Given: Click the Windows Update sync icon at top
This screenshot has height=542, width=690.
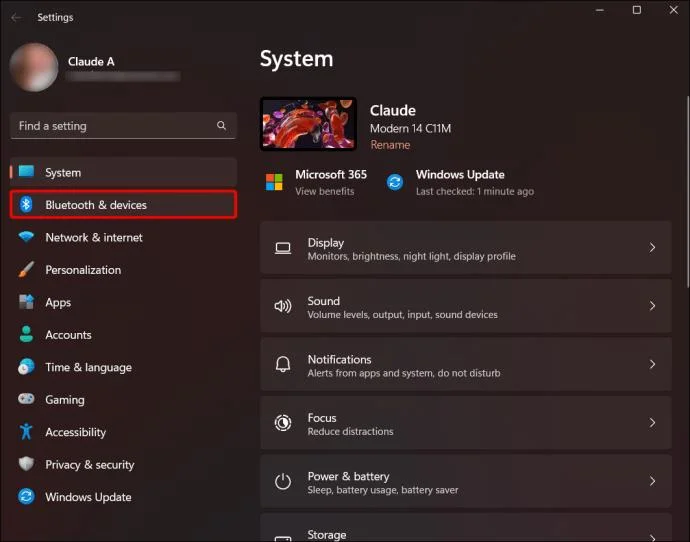Looking at the screenshot, I should tap(395, 182).
